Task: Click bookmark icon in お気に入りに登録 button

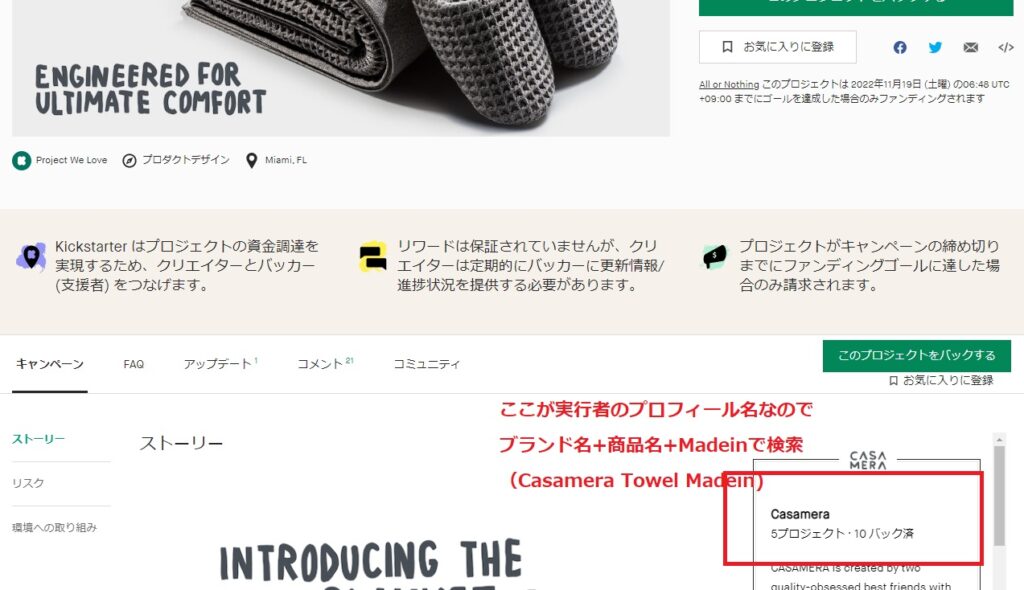Action: pyautogui.click(x=727, y=47)
